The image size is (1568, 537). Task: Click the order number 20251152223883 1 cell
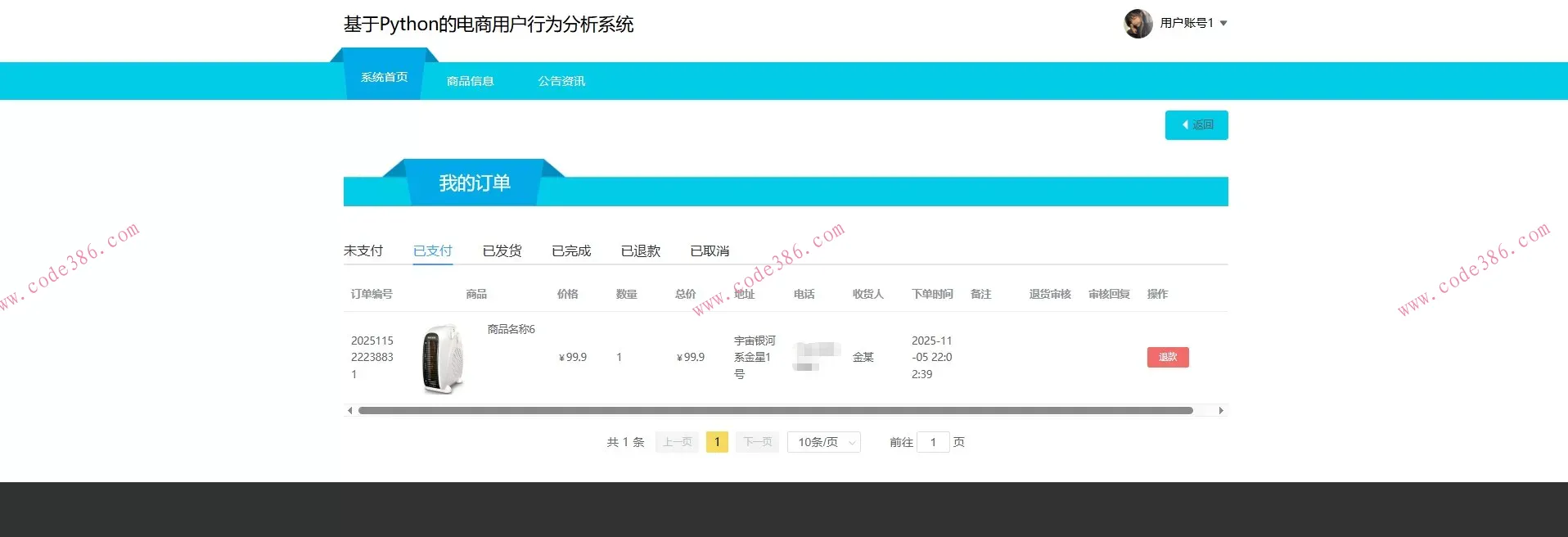click(x=372, y=357)
